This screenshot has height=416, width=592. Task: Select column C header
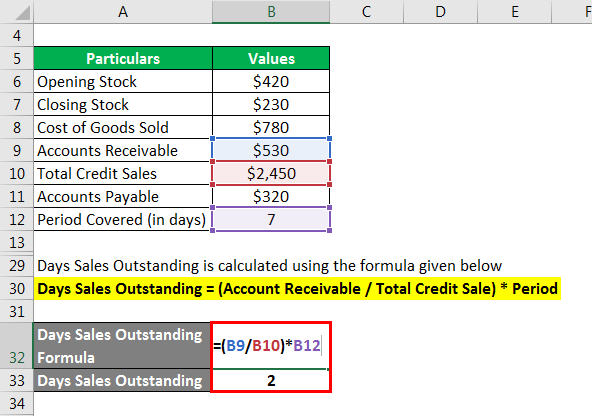(366, 12)
